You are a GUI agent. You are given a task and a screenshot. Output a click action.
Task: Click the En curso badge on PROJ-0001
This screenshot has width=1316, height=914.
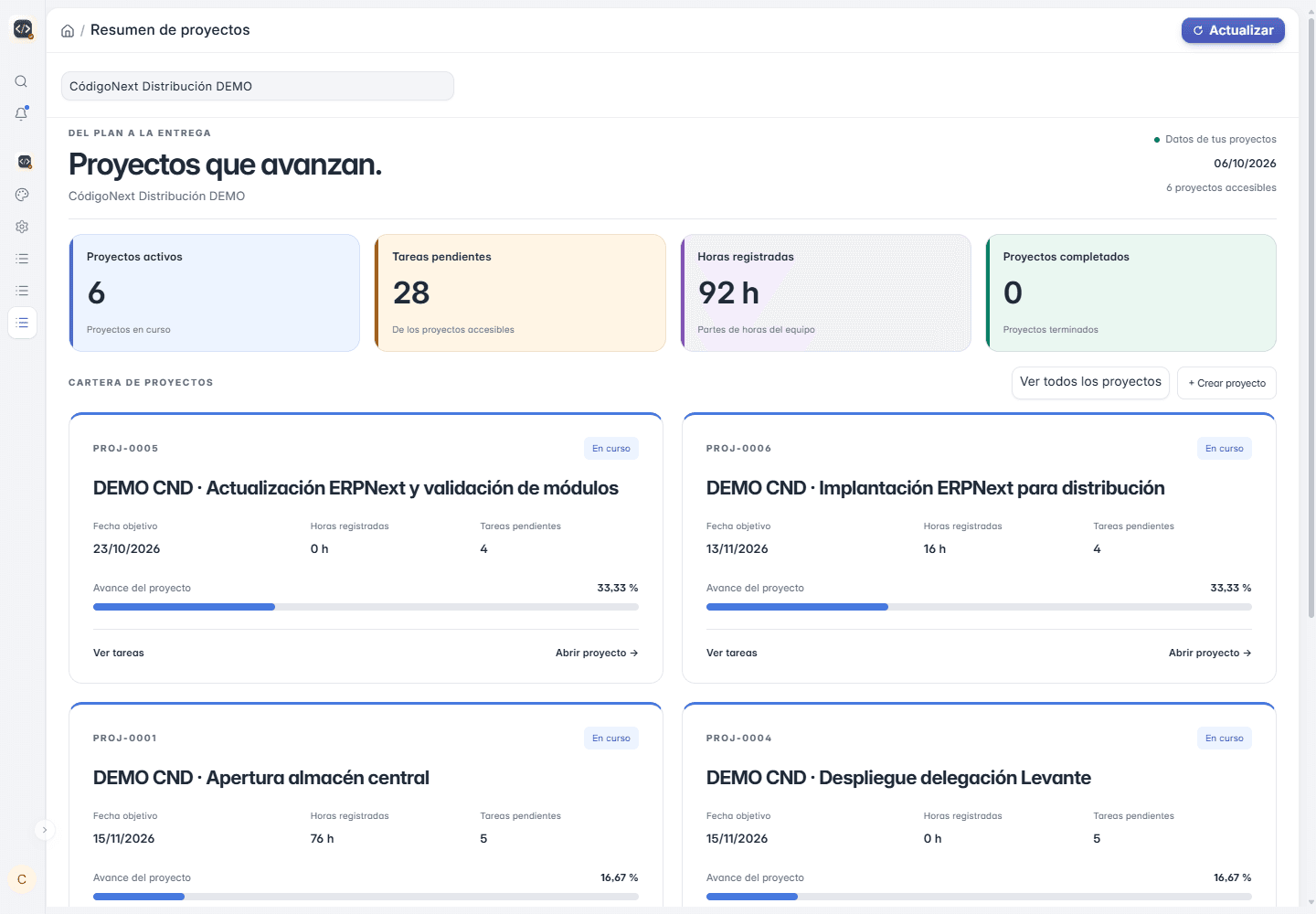[611, 739]
